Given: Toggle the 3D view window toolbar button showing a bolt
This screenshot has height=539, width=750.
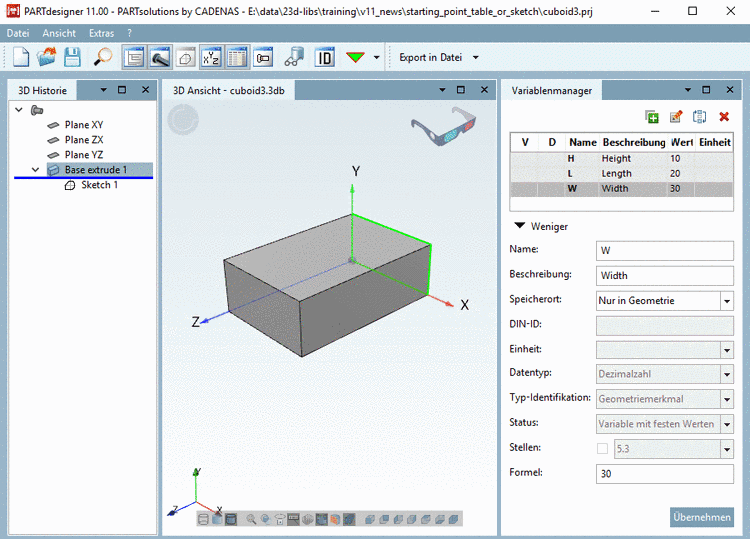Looking at the screenshot, I should (x=160, y=58).
